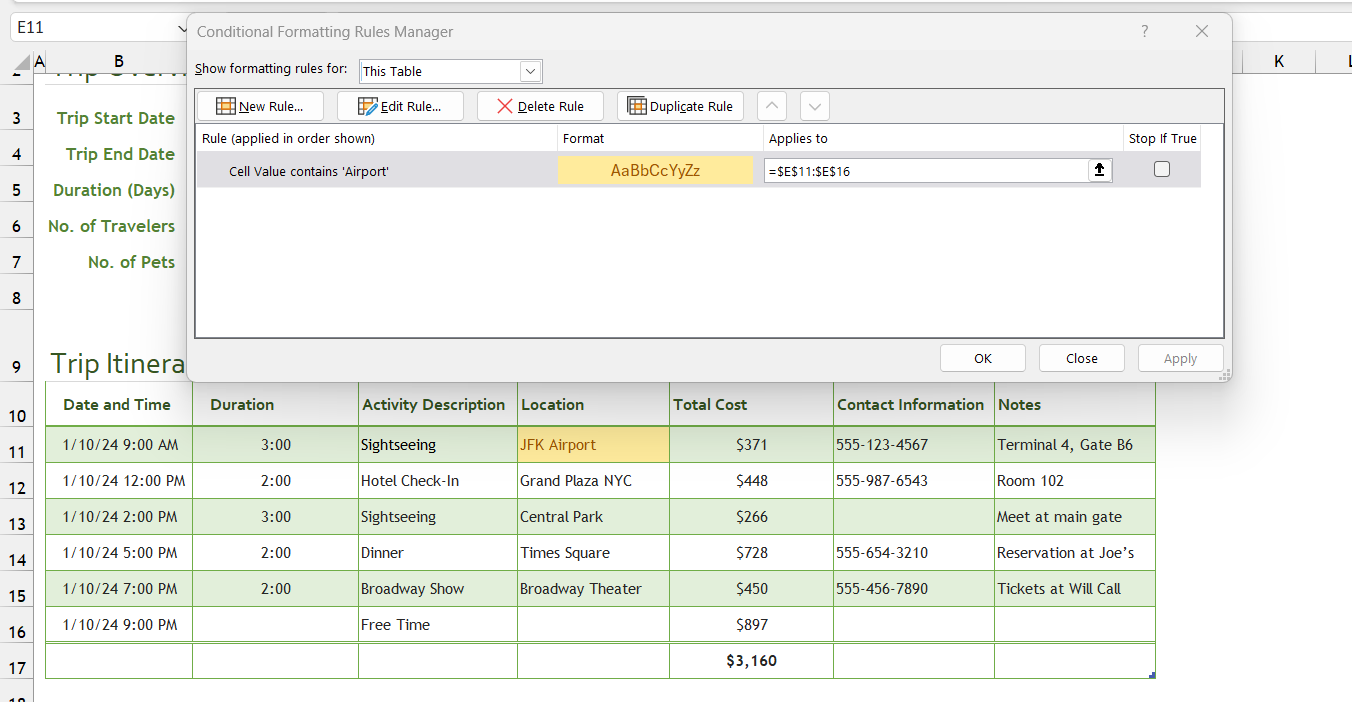
Task: Click '555-123-4567' contact cell
Action: [x=914, y=445]
